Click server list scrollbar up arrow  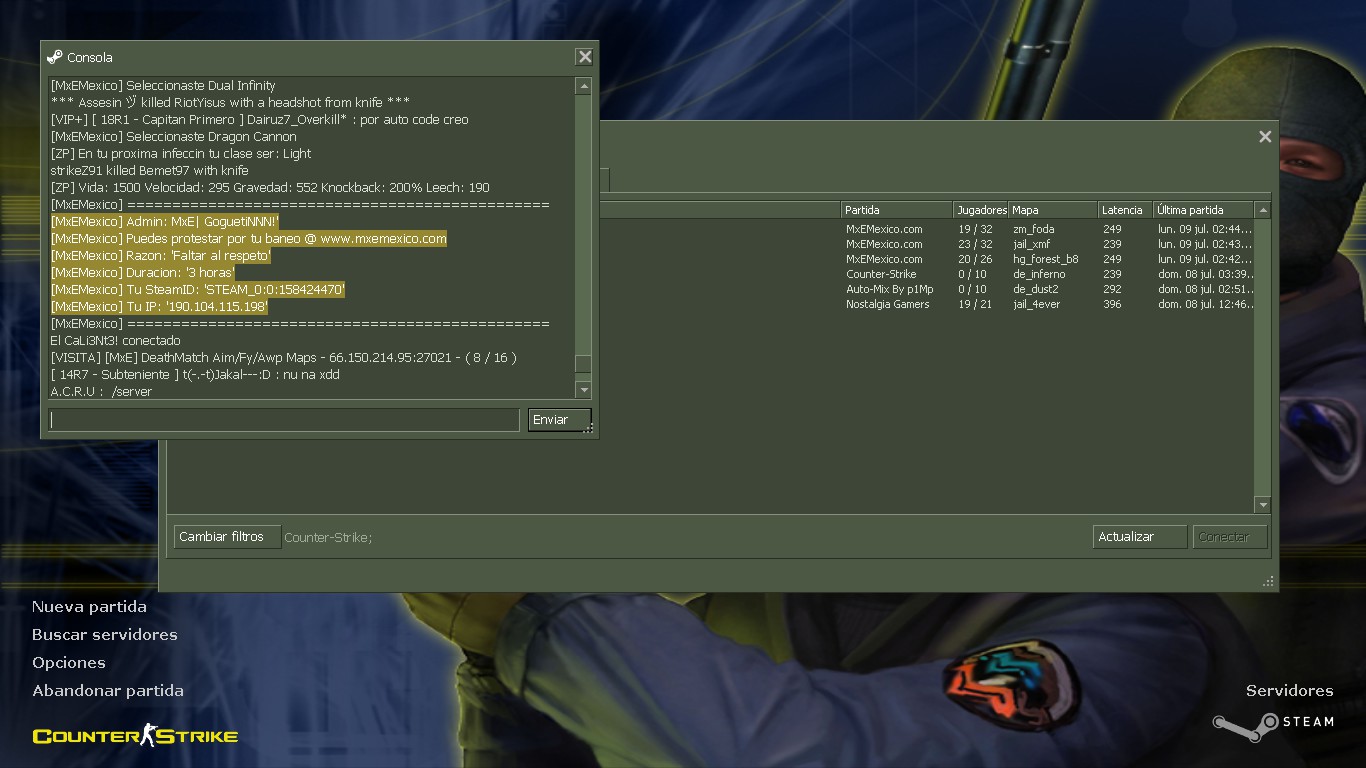click(1262, 210)
